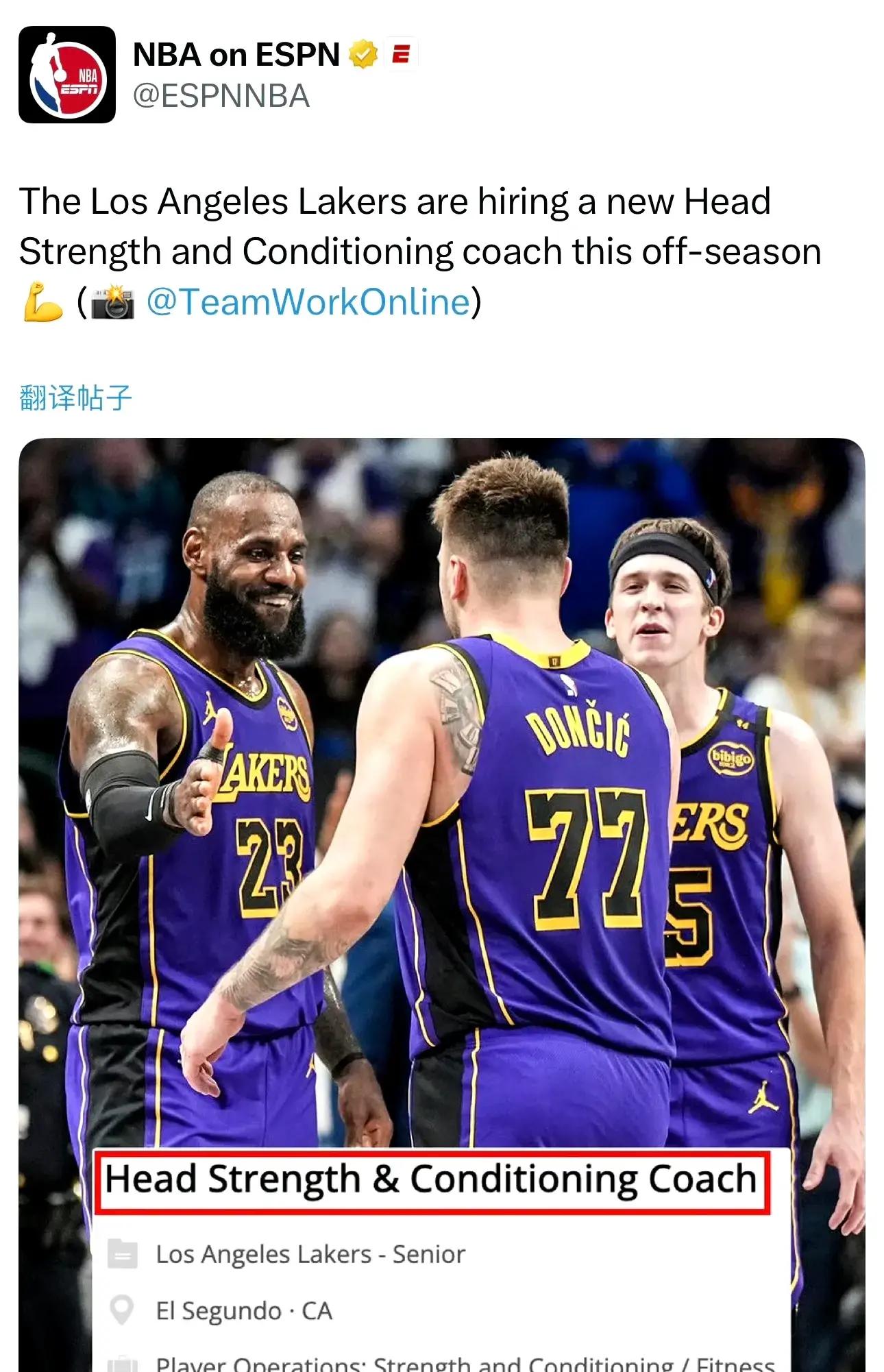Tap the red ESPN affiliate badge

click(401, 54)
